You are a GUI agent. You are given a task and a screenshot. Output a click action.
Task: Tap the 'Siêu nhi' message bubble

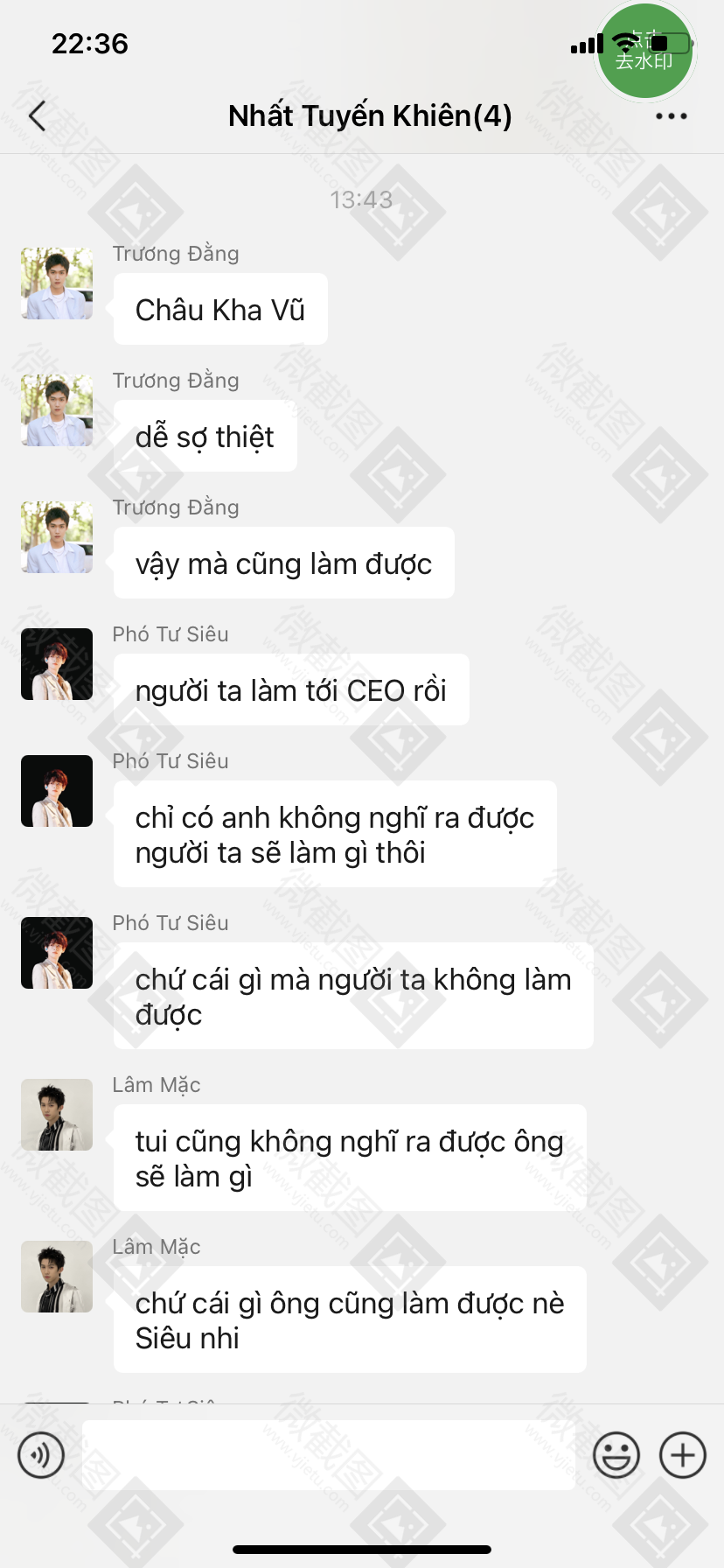pyautogui.click(x=350, y=1319)
